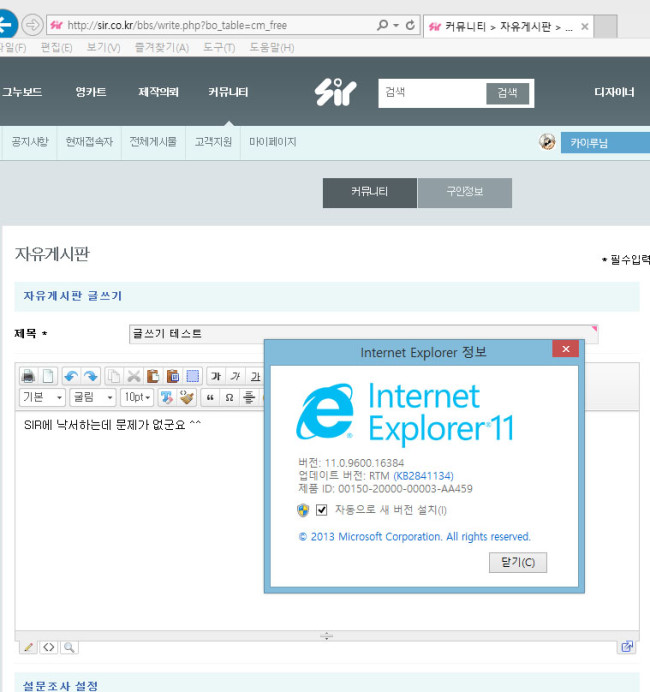This screenshot has width=650, height=692.
Task: Click the 제목 title input field
Action: coord(364,334)
